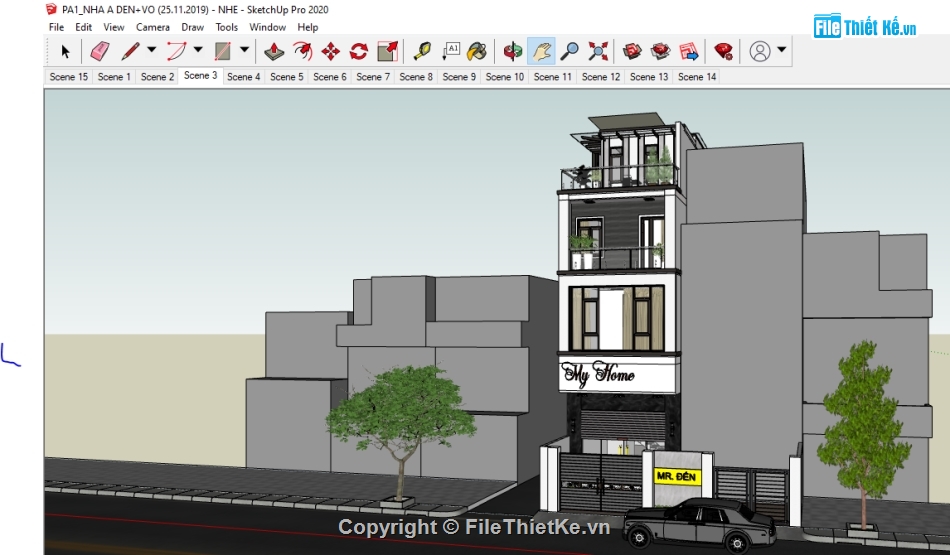Pick the Paint Bucket tool
The width and height of the screenshot is (950, 555).
coord(477,52)
